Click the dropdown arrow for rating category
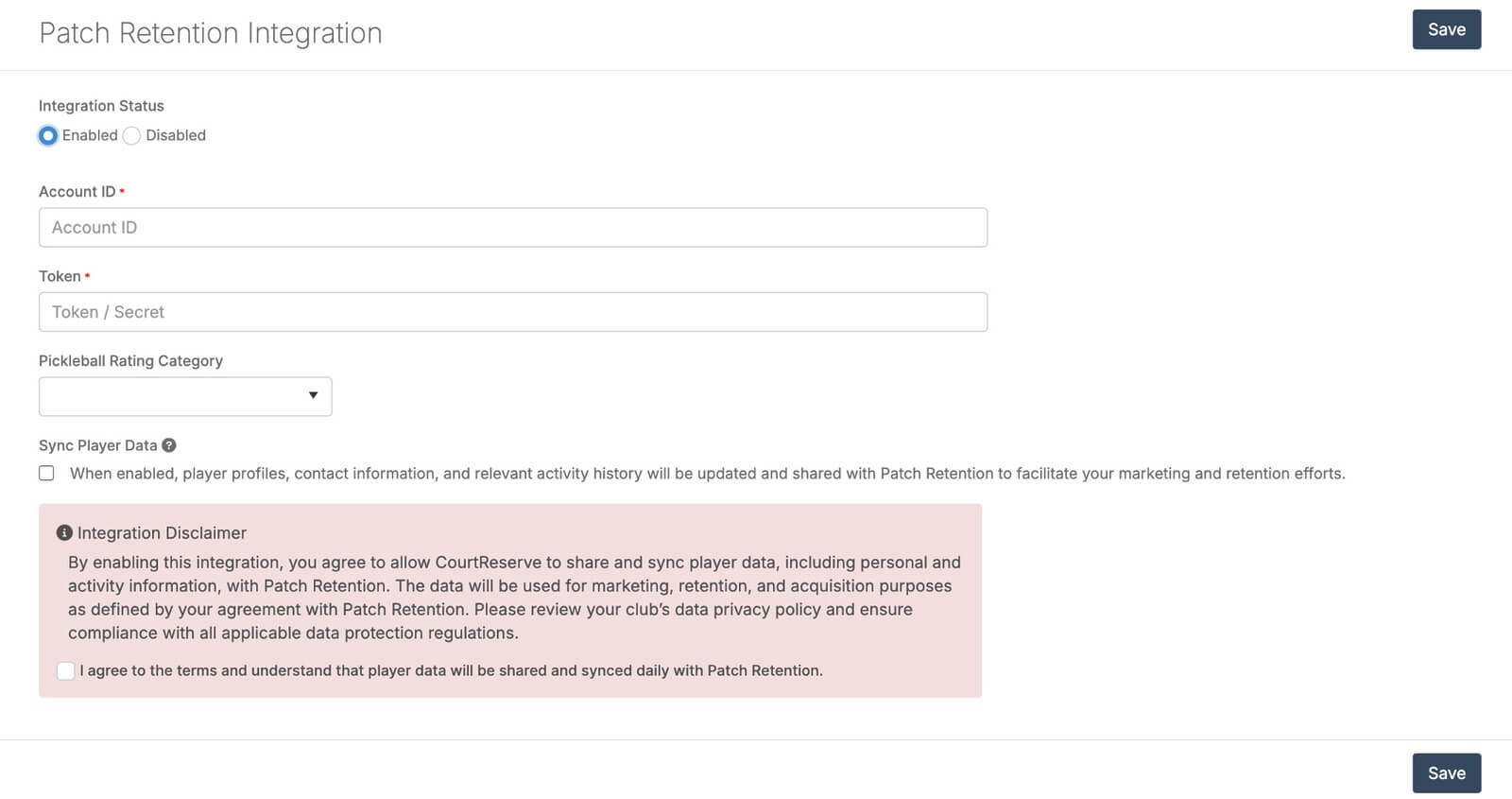Viewport: 1512px width, 799px height. click(x=313, y=395)
